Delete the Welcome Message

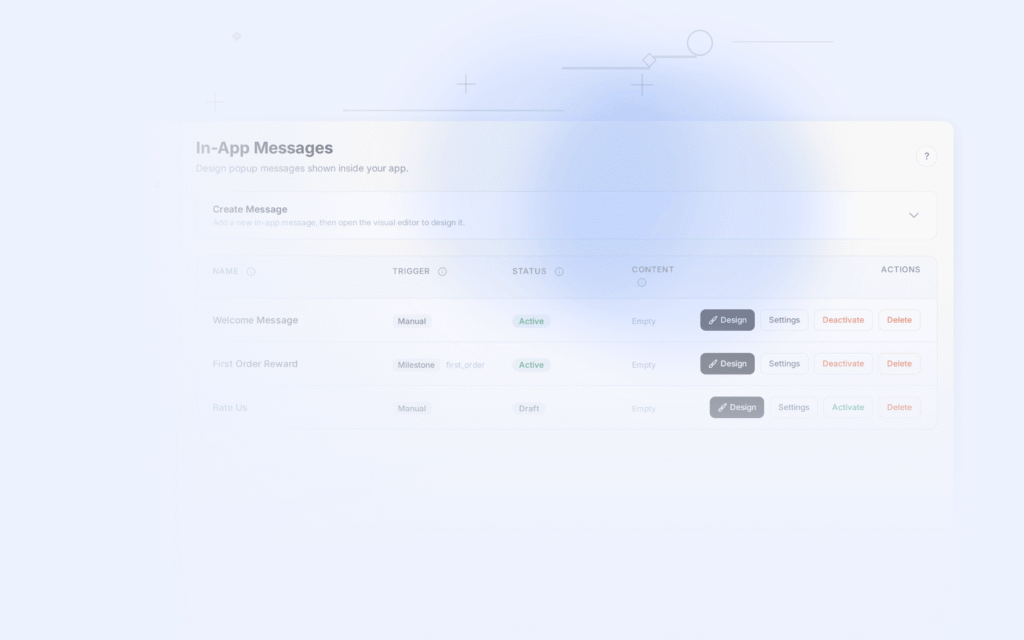[899, 320]
